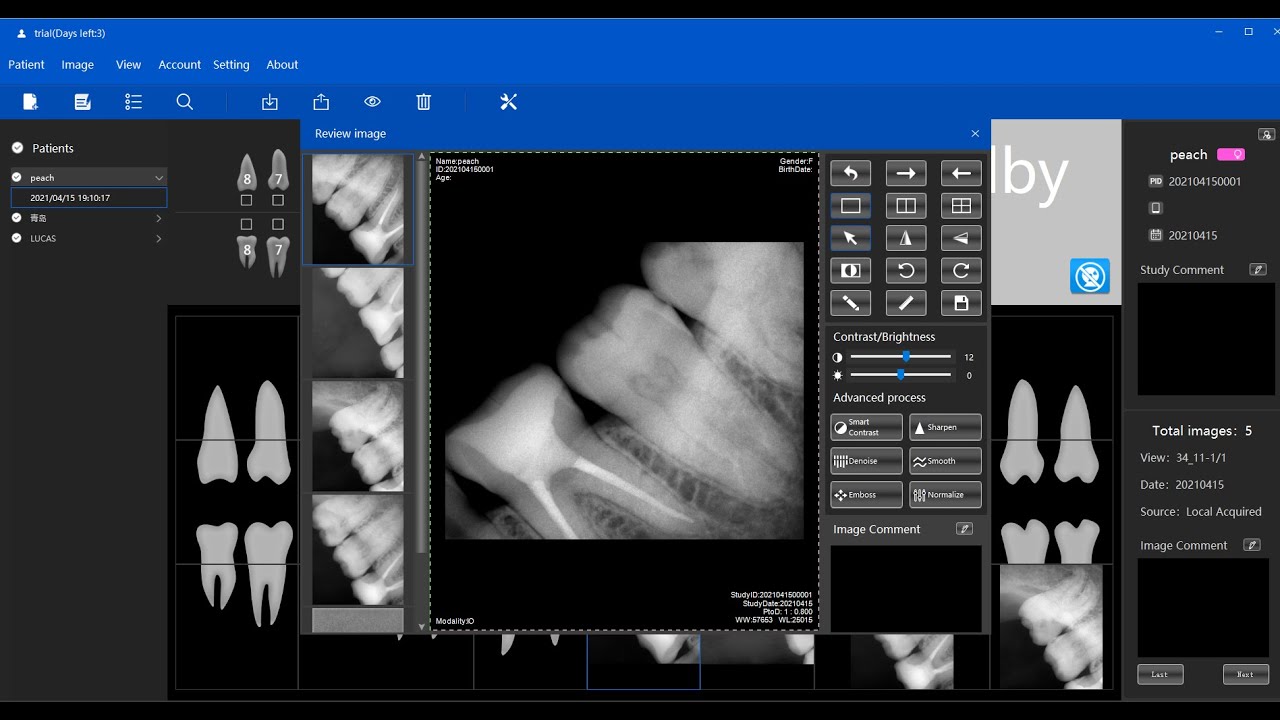Select the arrow pointer tool
The height and width of the screenshot is (720, 1280).
pyautogui.click(x=850, y=238)
